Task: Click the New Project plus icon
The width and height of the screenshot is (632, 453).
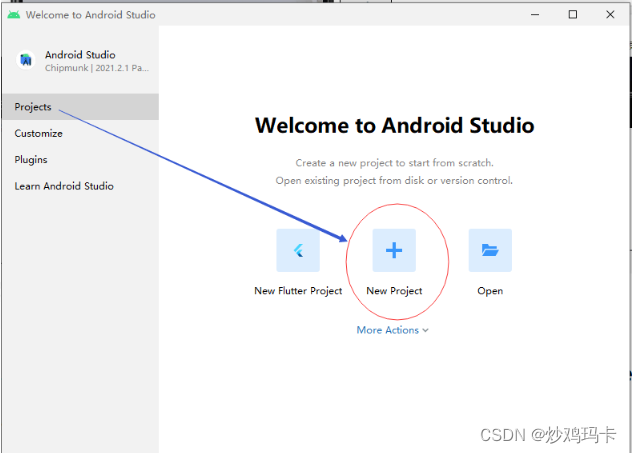Action: click(394, 250)
